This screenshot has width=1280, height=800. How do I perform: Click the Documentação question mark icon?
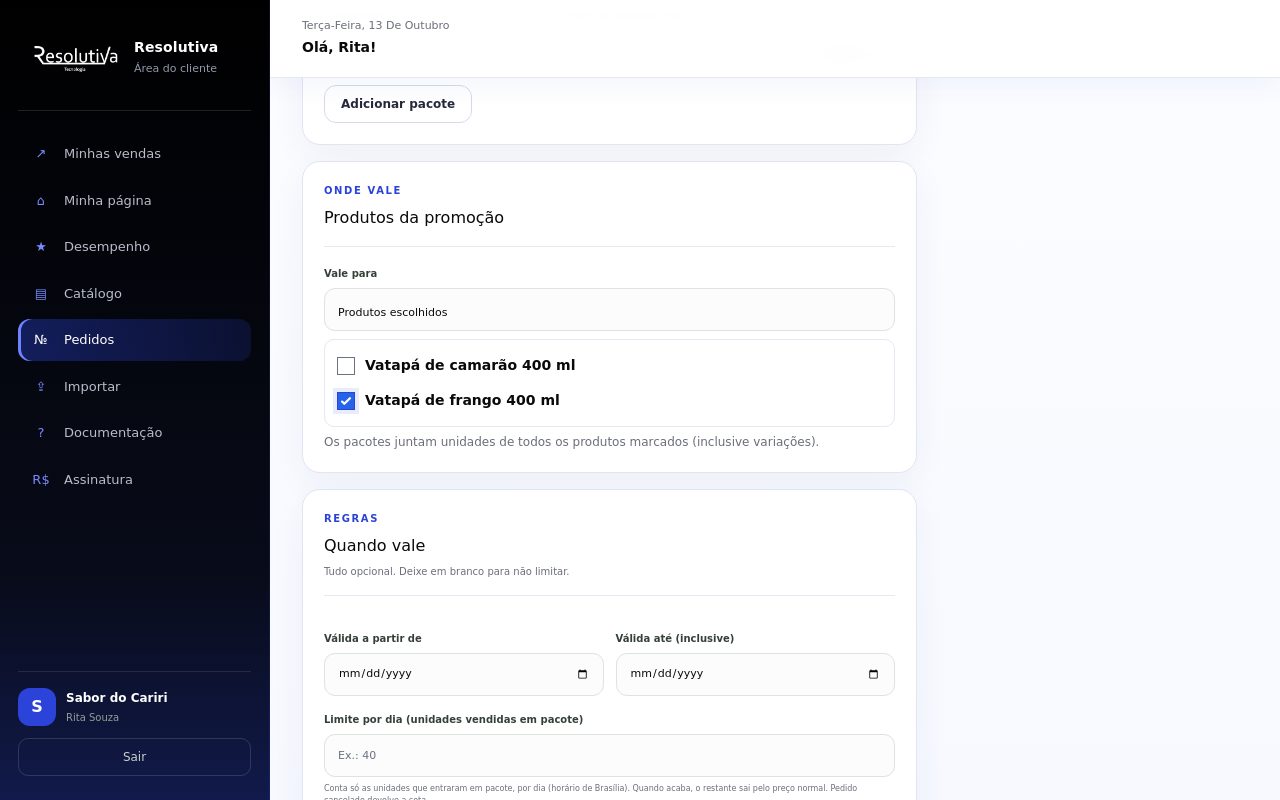coord(41,433)
